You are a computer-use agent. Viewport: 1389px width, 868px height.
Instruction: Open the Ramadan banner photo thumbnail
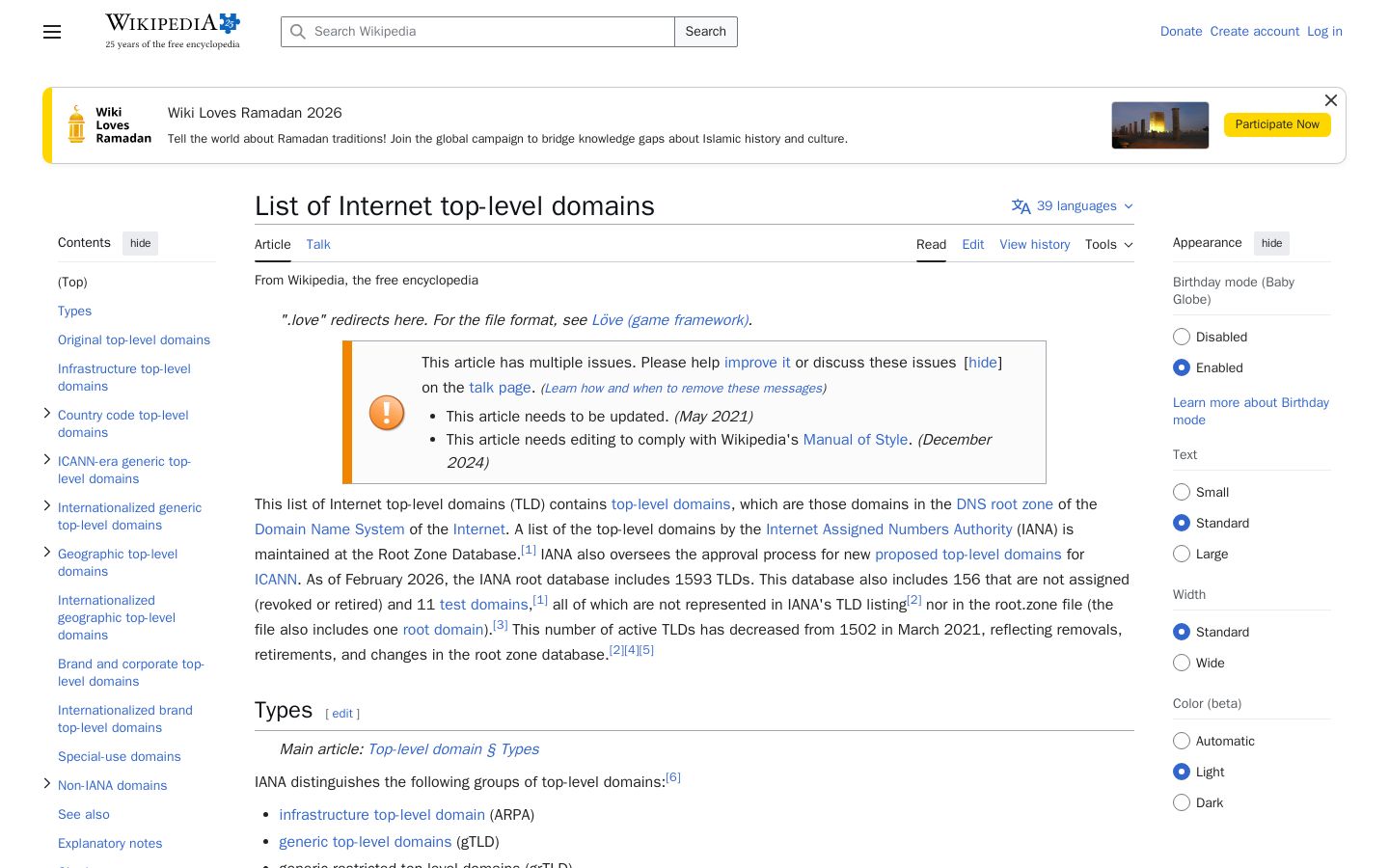click(1159, 125)
